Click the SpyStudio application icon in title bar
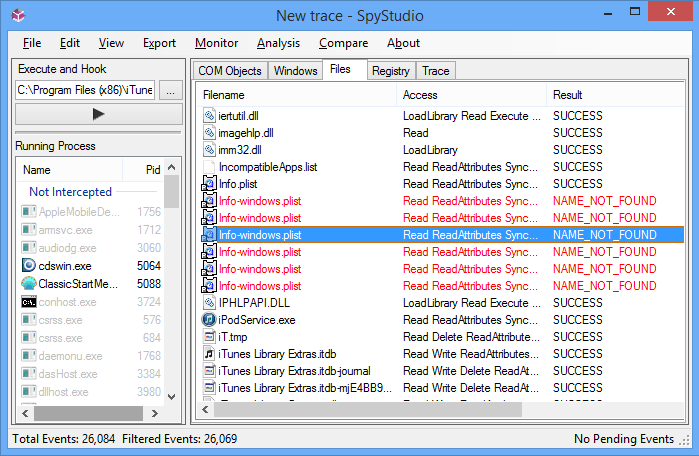This screenshot has height=456, width=699. point(18,16)
